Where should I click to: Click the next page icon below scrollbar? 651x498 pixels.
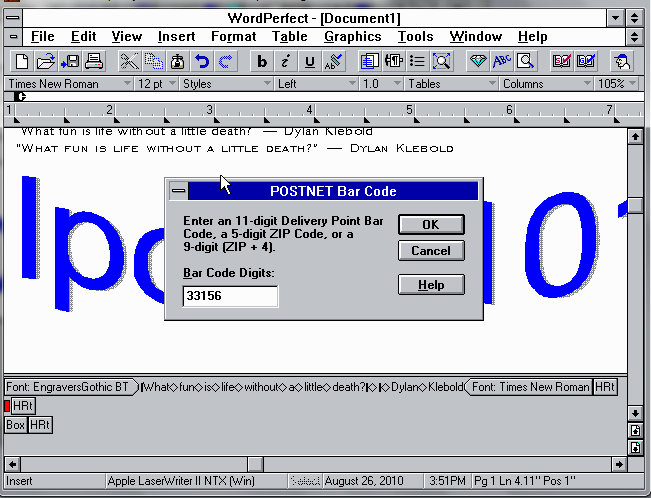point(635,447)
